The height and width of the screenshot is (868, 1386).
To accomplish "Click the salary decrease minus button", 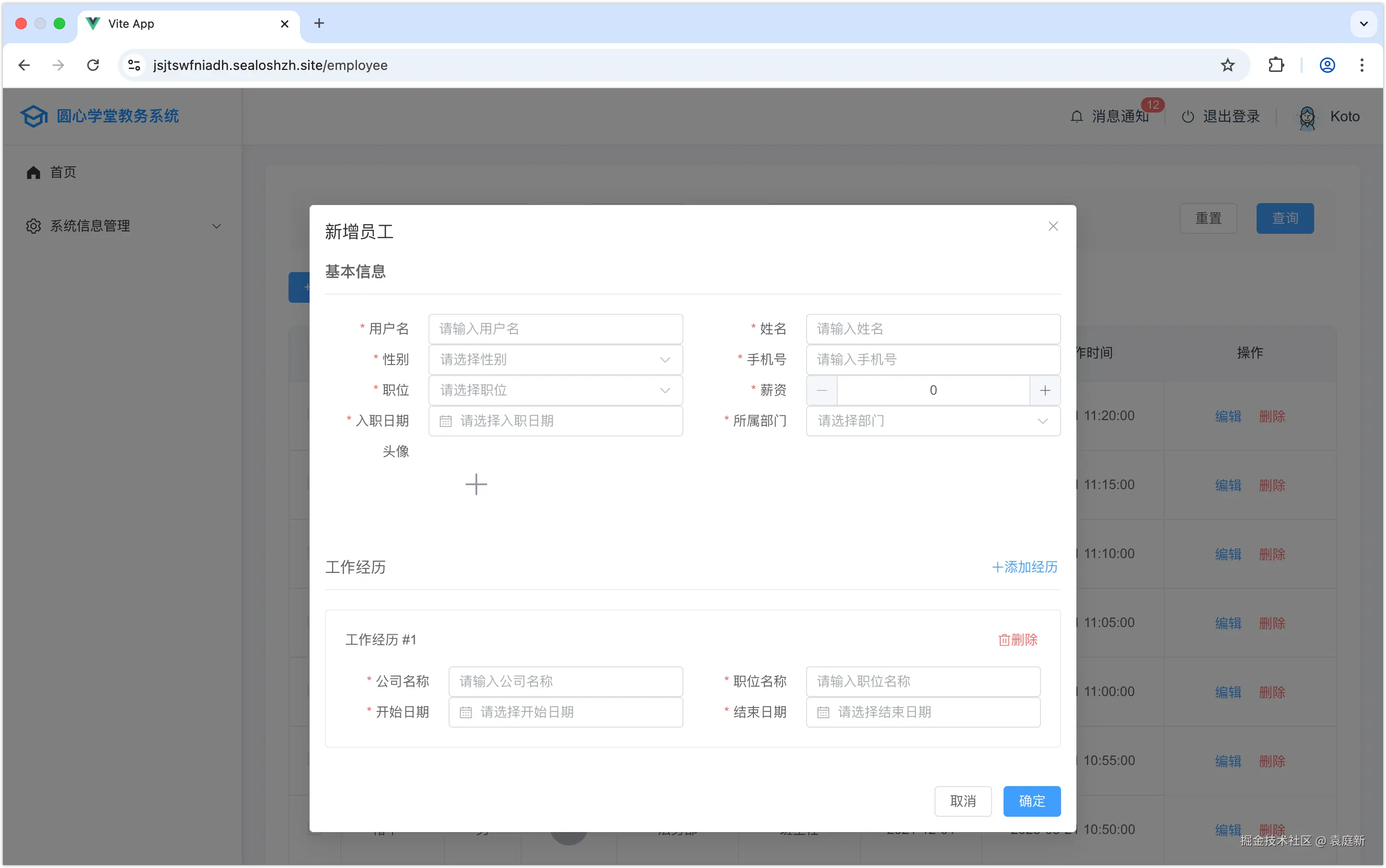I will pyautogui.click(x=821, y=390).
